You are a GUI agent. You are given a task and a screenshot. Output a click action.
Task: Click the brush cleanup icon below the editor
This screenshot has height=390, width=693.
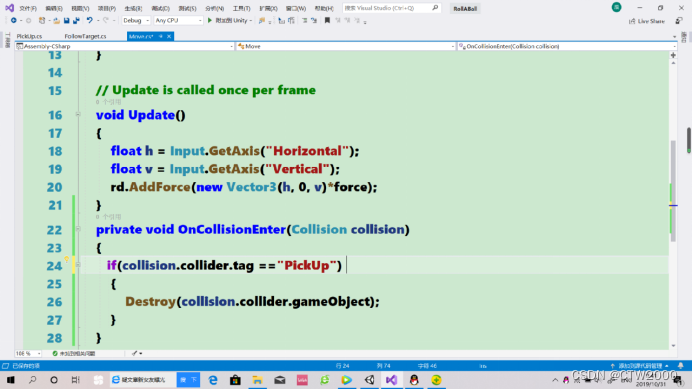[135, 353]
